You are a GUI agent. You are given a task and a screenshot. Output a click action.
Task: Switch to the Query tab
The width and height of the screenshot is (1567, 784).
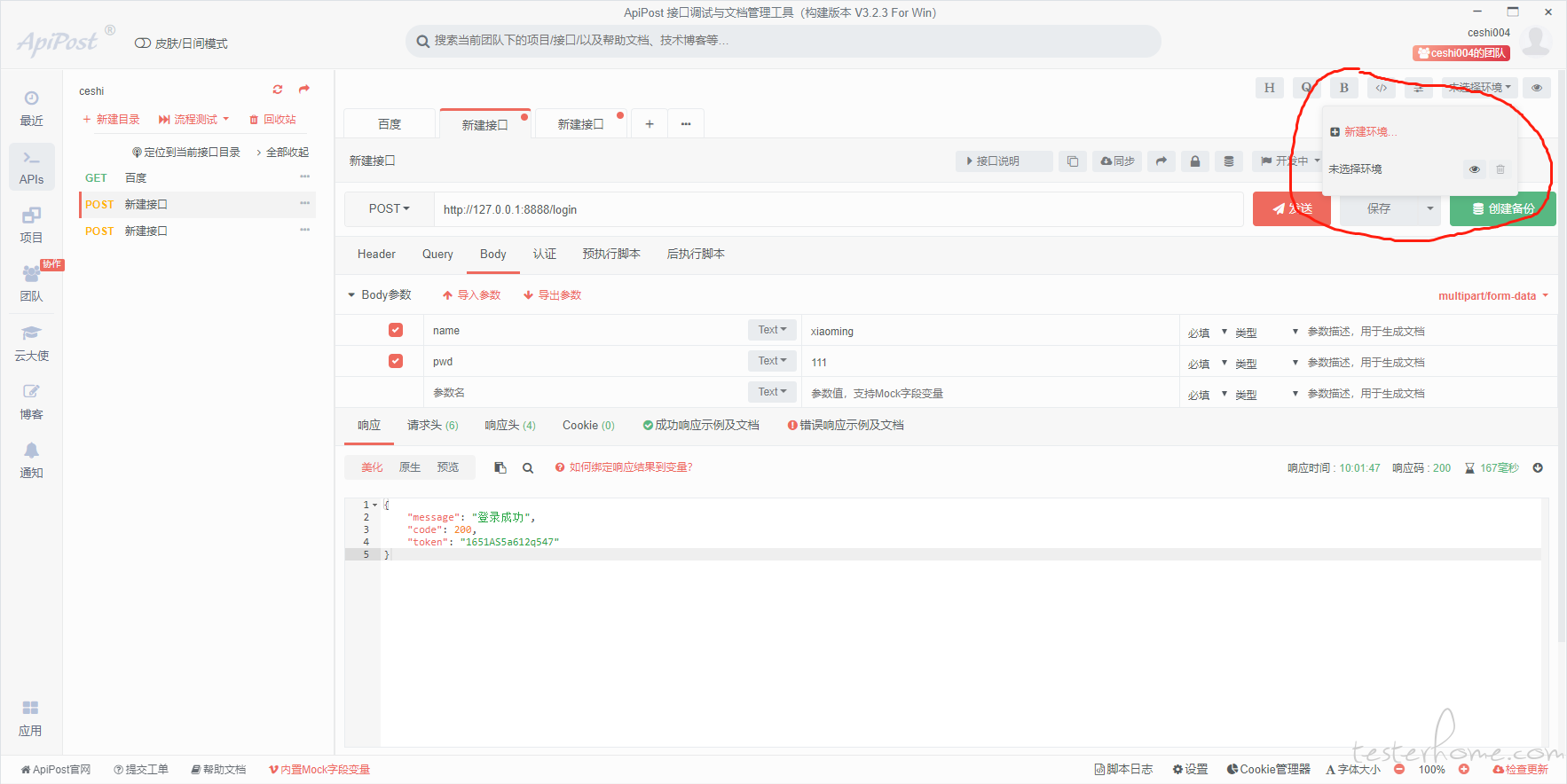[x=437, y=255]
